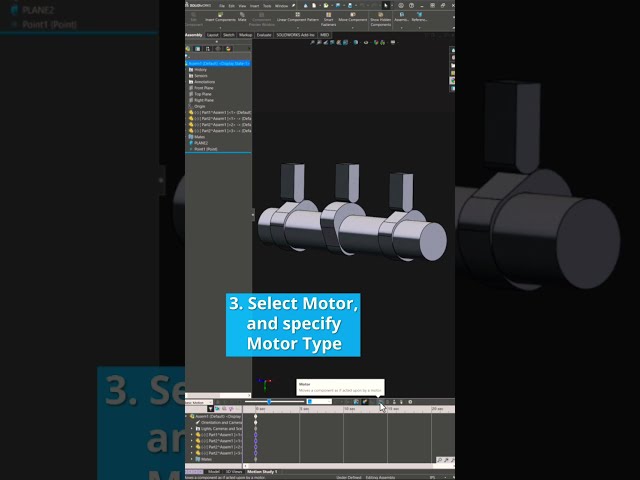Select the Motion Study 1 tab
The height and width of the screenshot is (480, 640).
click(262, 471)
